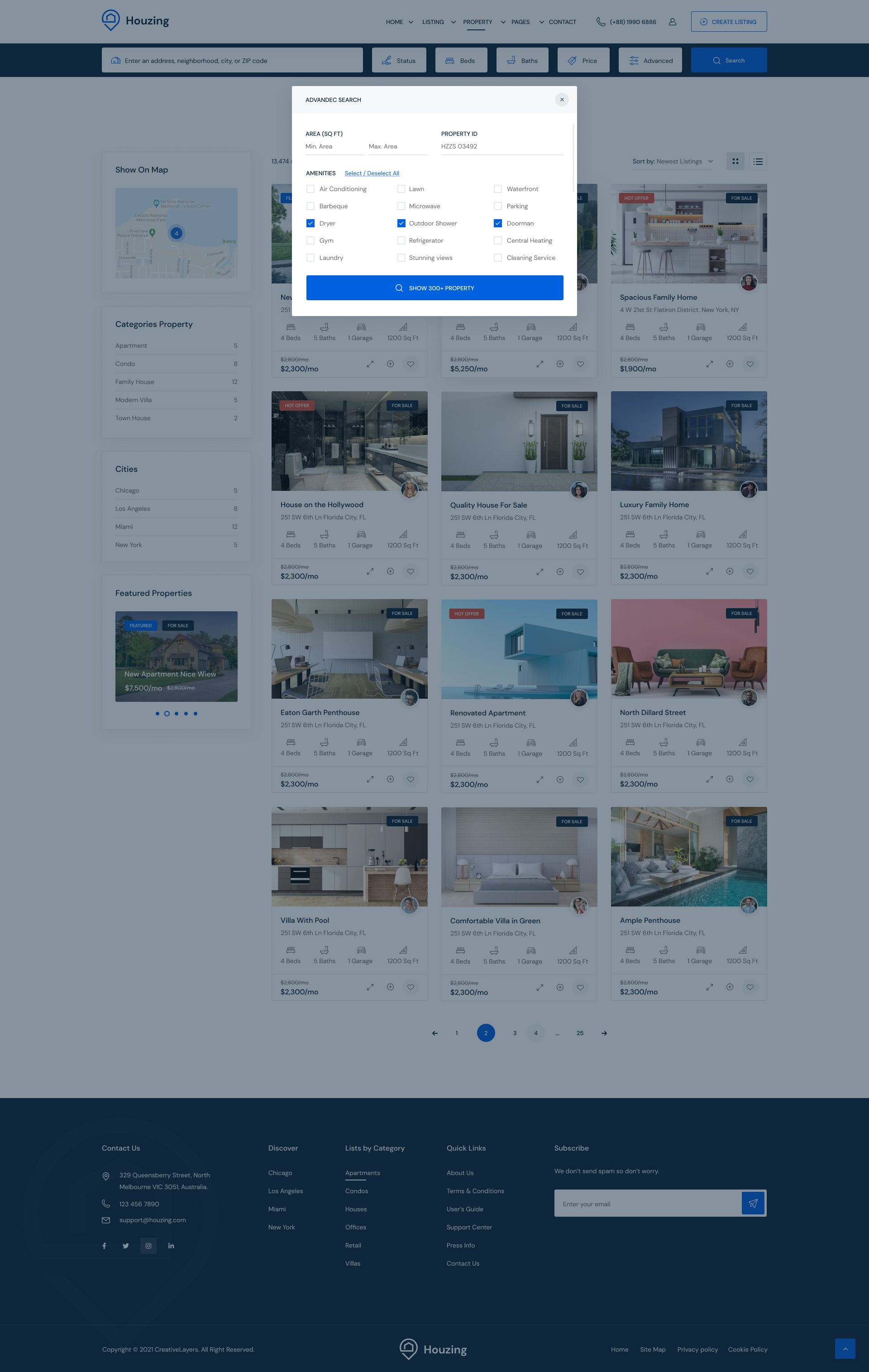Screen dimensions: 869x1372
Task: Submit email with paper plane icon
Action: [752, 1204]
